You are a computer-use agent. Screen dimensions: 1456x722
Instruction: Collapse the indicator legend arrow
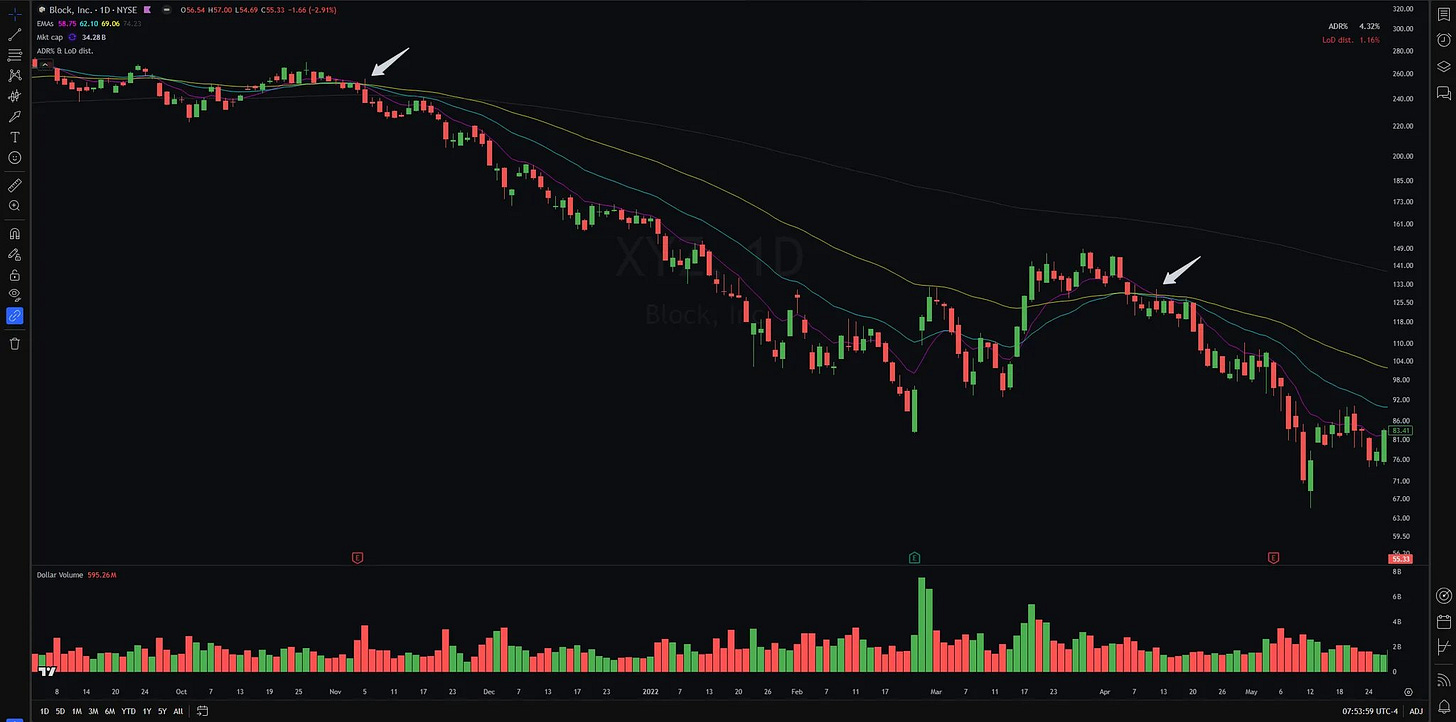(x=43, y=64)
